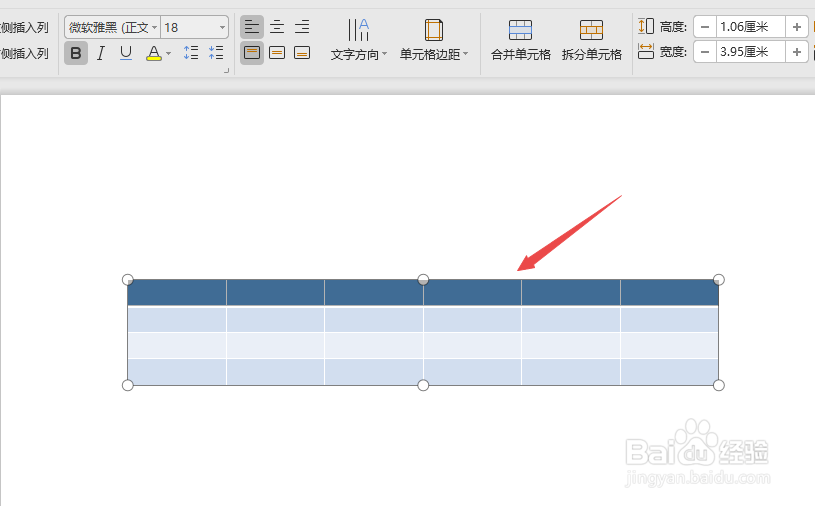The width and height of the screenshot is (815, 506).
Task: Edit the height value 1.06厘米
Action: (751, 27)
